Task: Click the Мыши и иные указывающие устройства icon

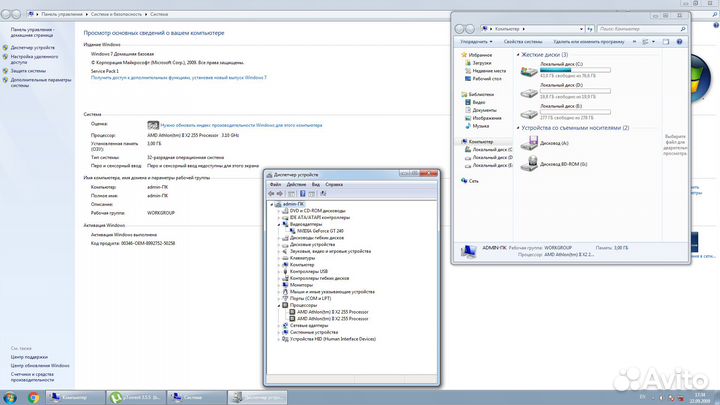Action: coord(285,292)
